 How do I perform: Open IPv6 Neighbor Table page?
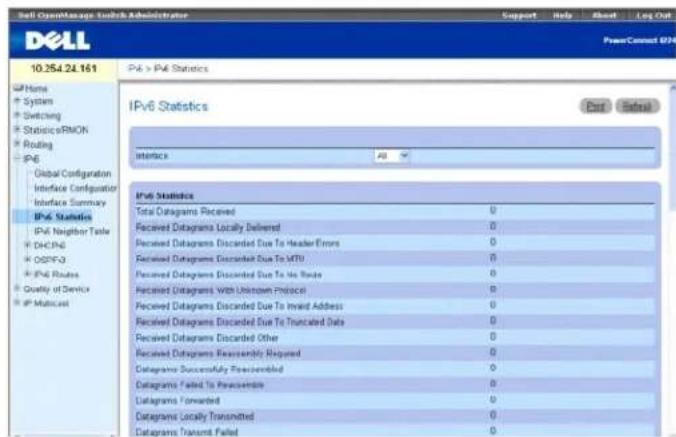(x=72, y=231)
